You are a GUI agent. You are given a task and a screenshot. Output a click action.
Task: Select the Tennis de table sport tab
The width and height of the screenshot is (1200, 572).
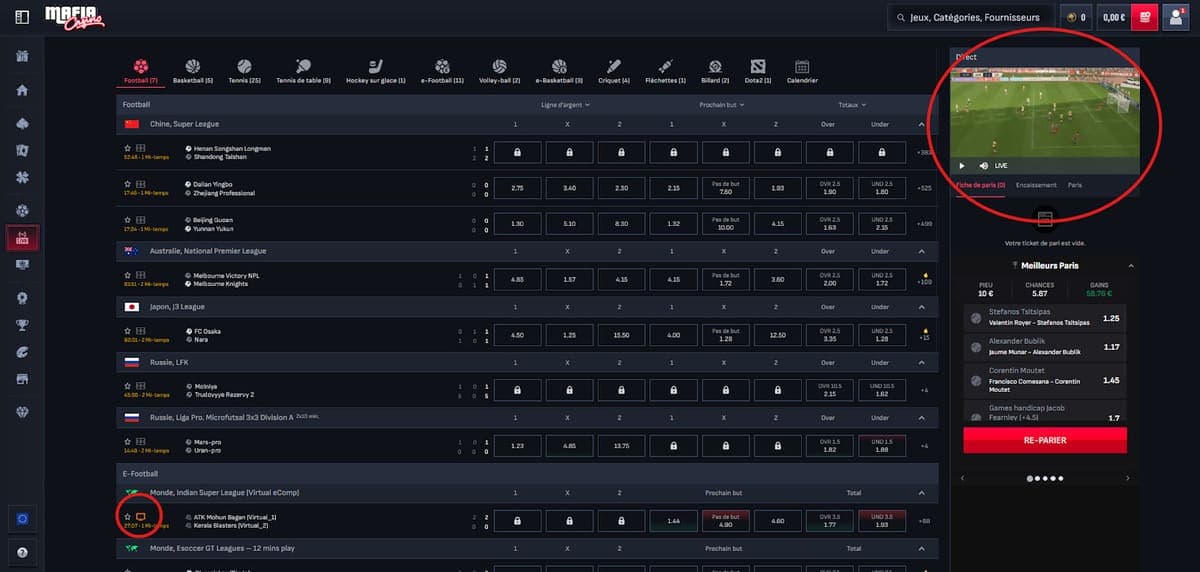[303, 71]
